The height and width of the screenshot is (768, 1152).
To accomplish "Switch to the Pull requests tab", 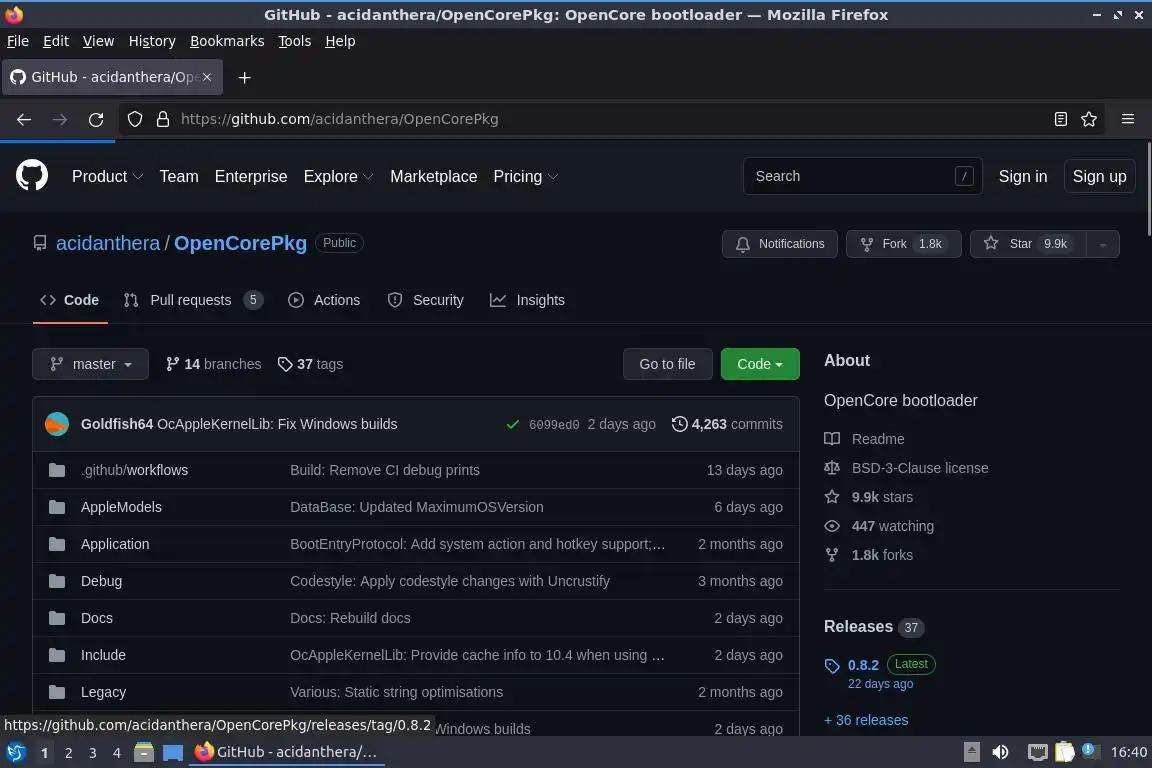I will point(192,300).
